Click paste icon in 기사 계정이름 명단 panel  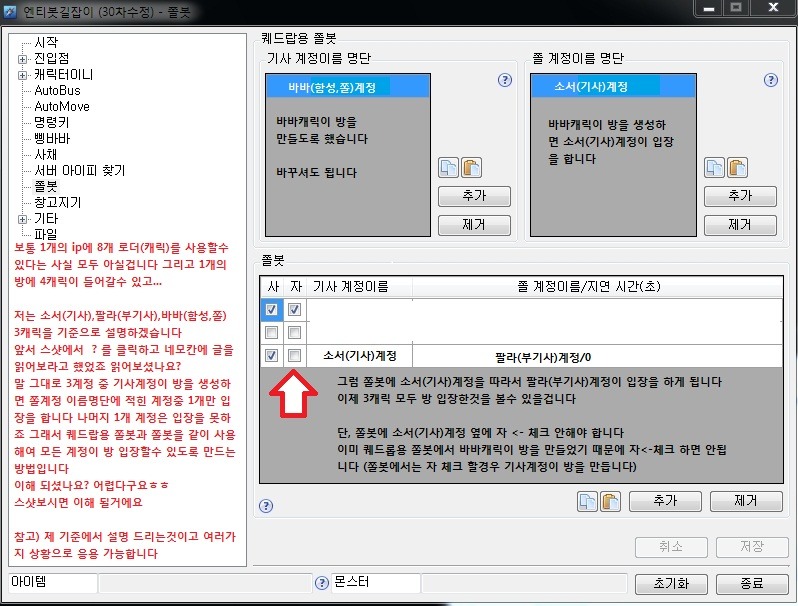471,167
